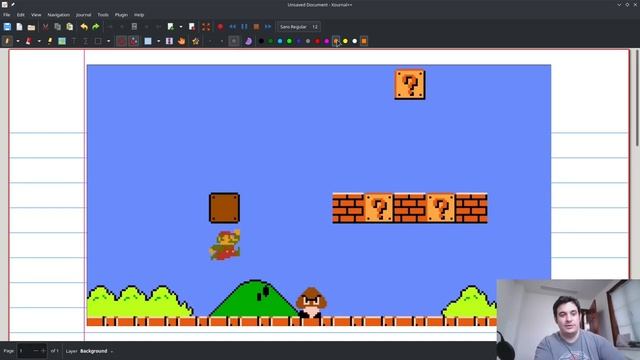Click the page number input field
The image size is (640, 360).
pos(25,351)
